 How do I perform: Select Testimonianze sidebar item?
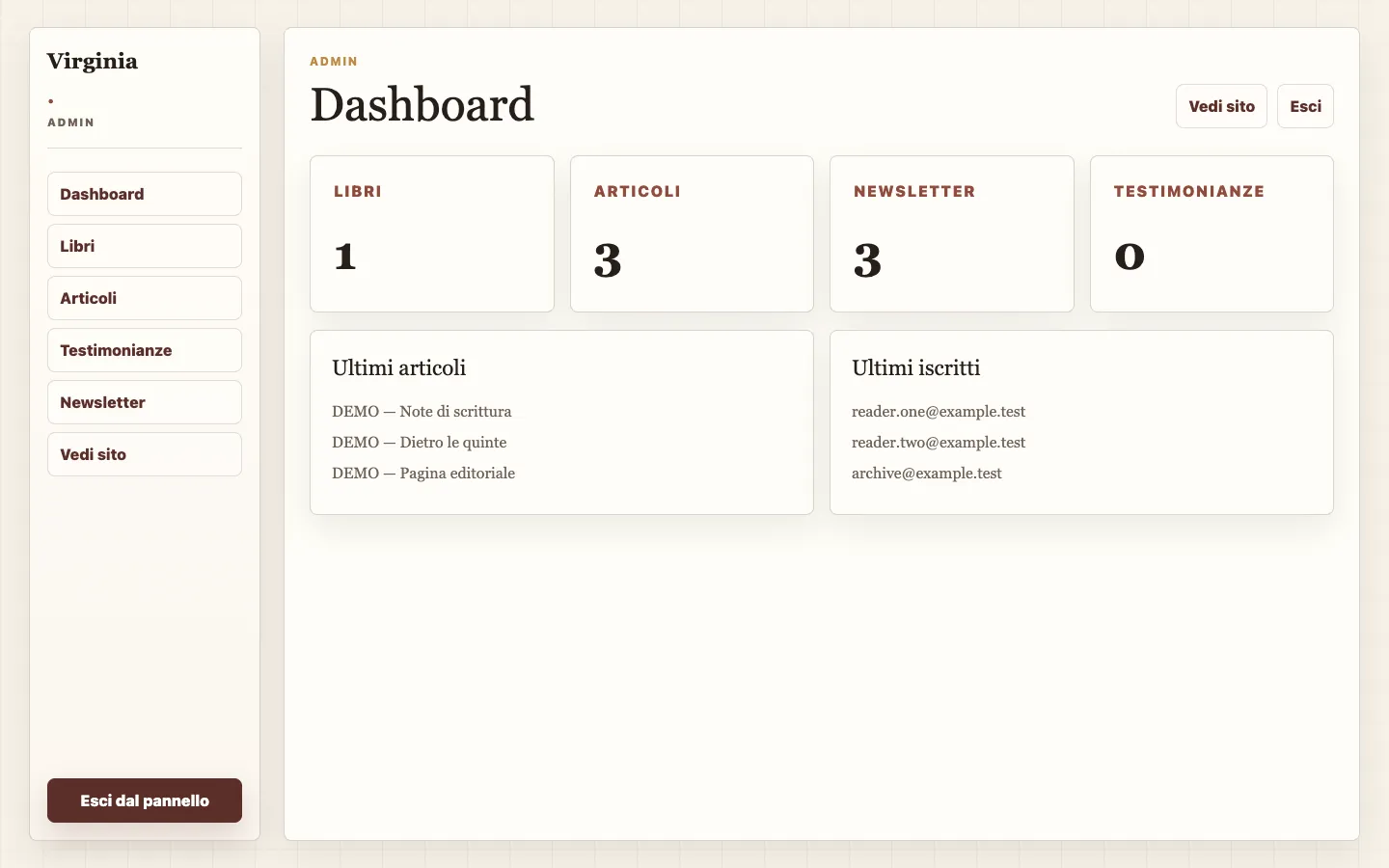[x=145, y=350]
